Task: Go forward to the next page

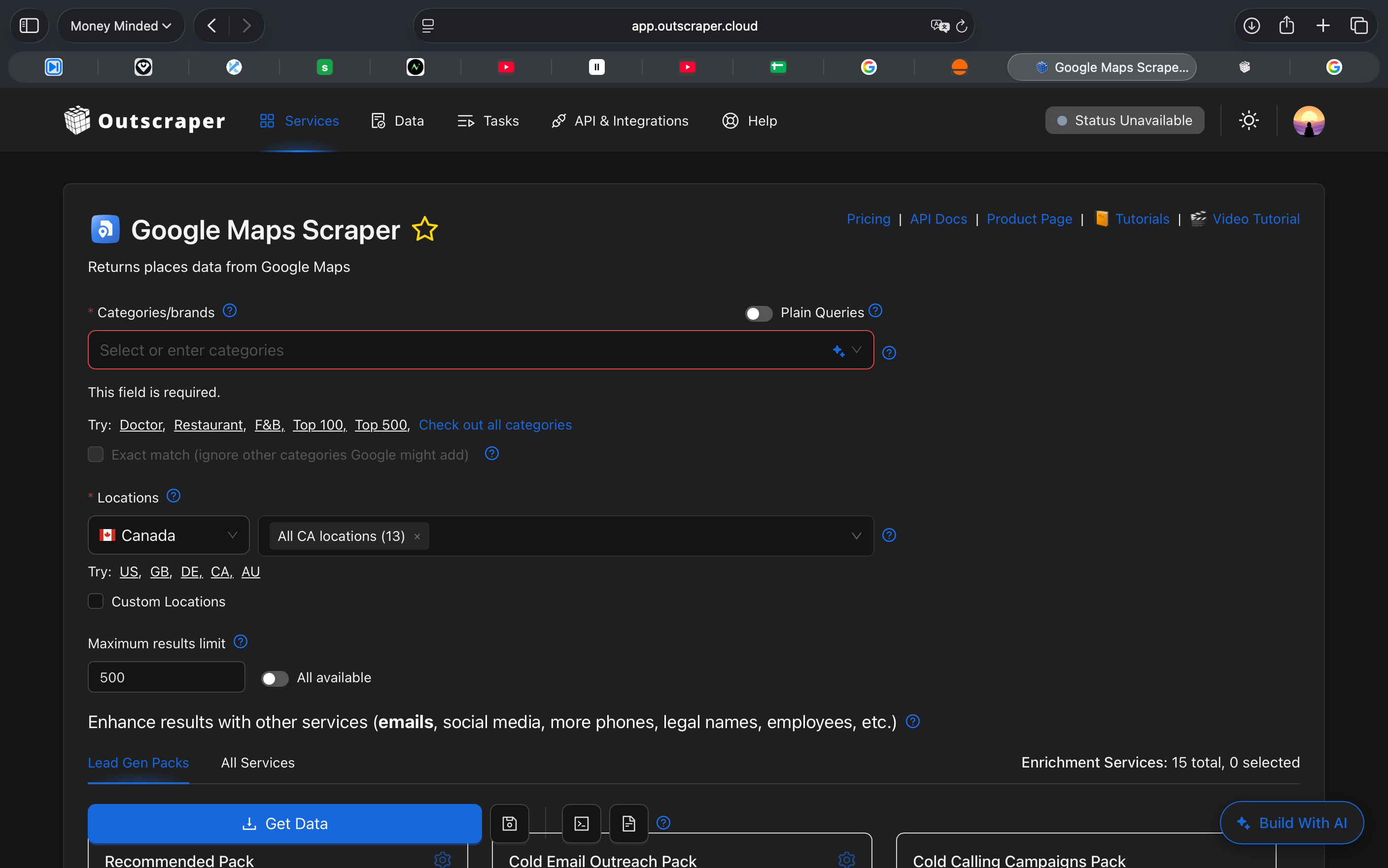Action: pyautogui.click(x=246, y=26)
